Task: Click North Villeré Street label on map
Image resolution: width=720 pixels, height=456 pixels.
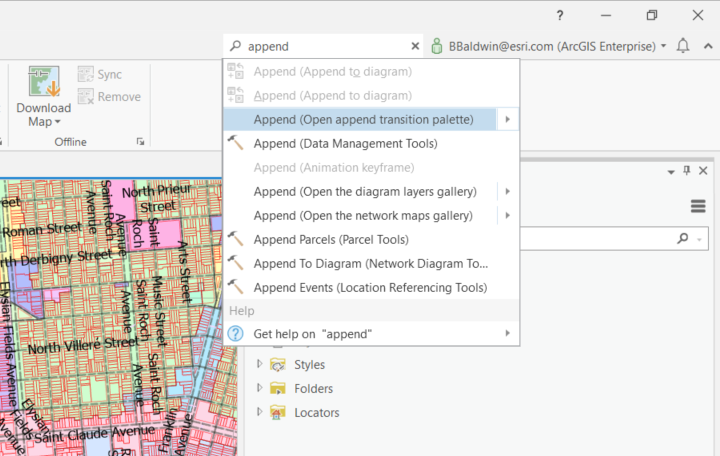Action: point(83,346)
